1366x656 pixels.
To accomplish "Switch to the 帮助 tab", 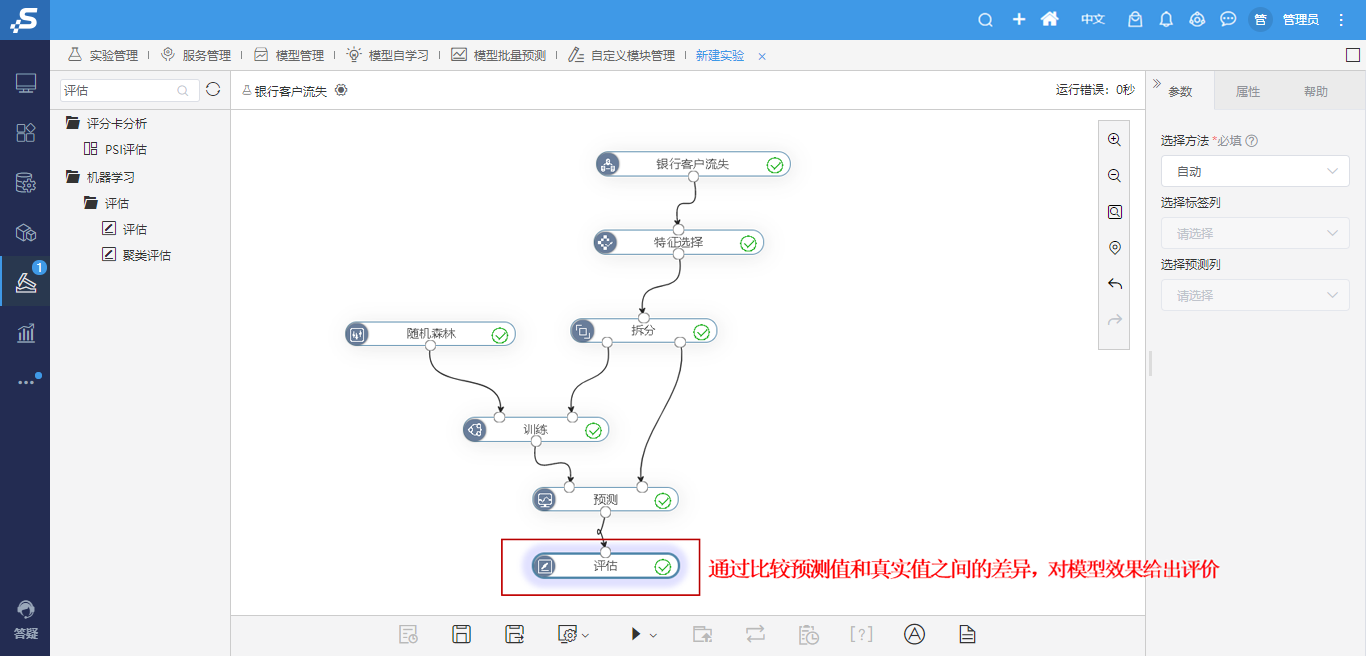I will click(x=1316, y=91).
